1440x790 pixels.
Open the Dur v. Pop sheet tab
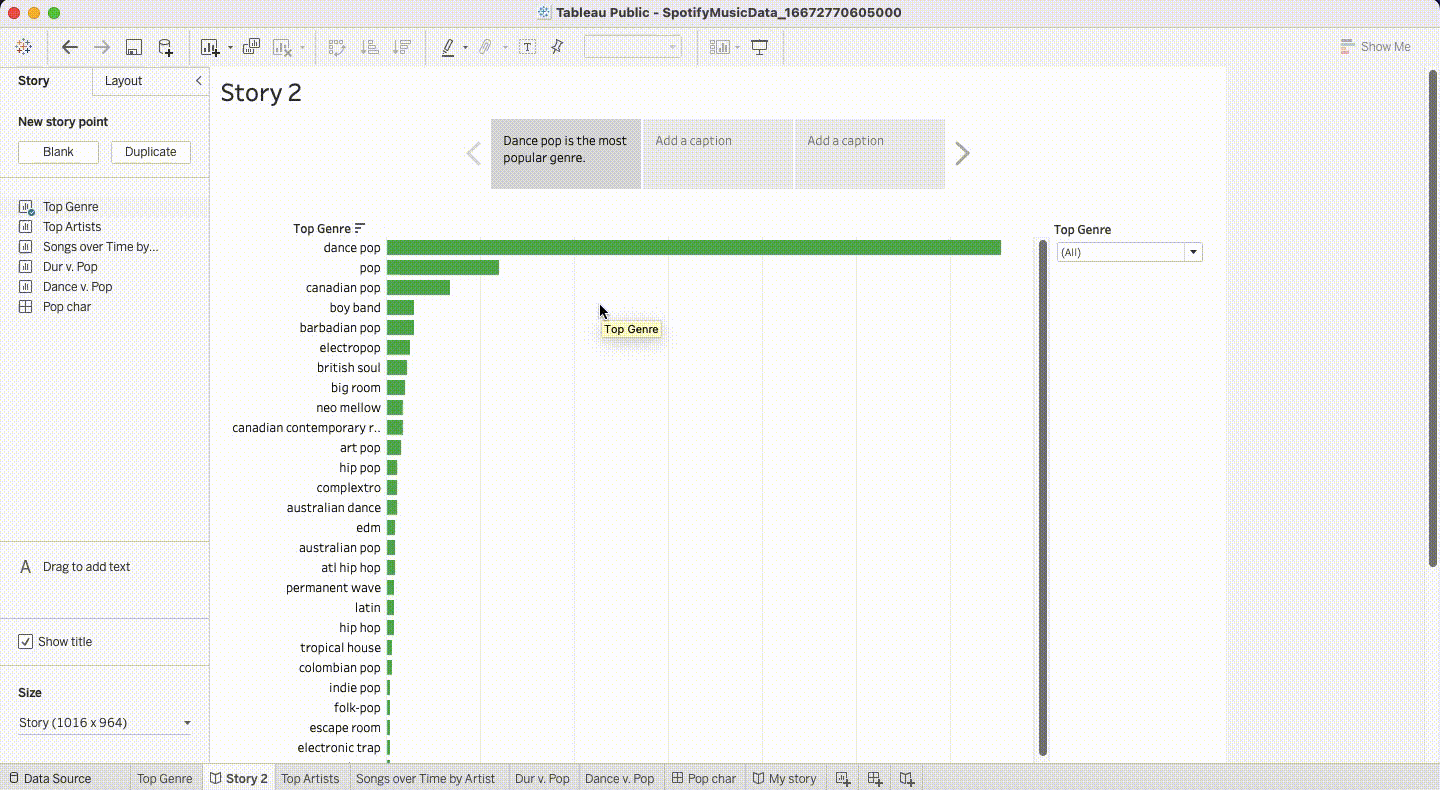pyautogui.click(x=542, y=779)
